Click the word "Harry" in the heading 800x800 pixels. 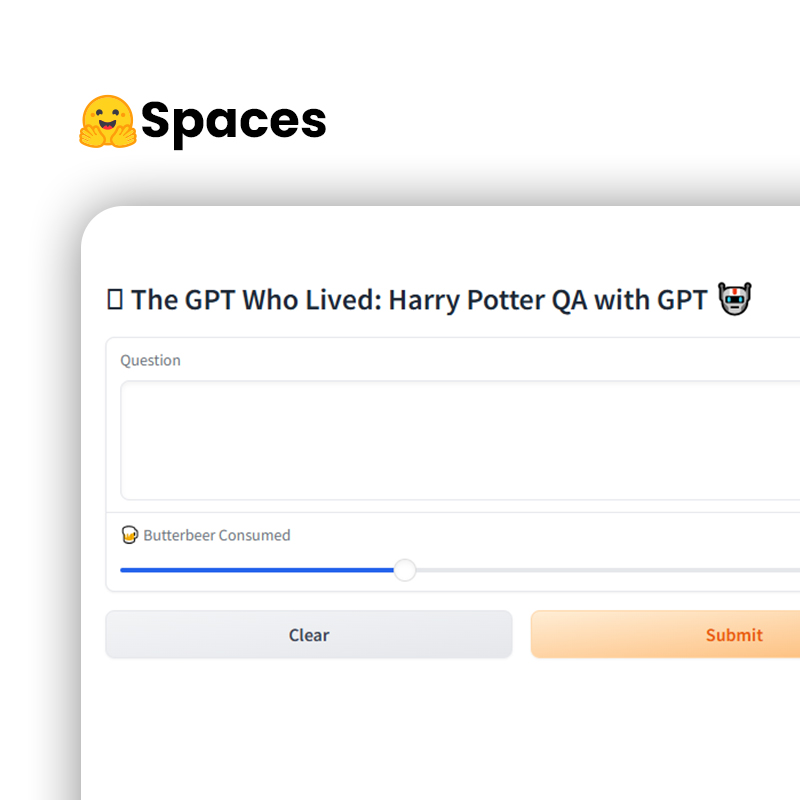(x=424, y=300)
